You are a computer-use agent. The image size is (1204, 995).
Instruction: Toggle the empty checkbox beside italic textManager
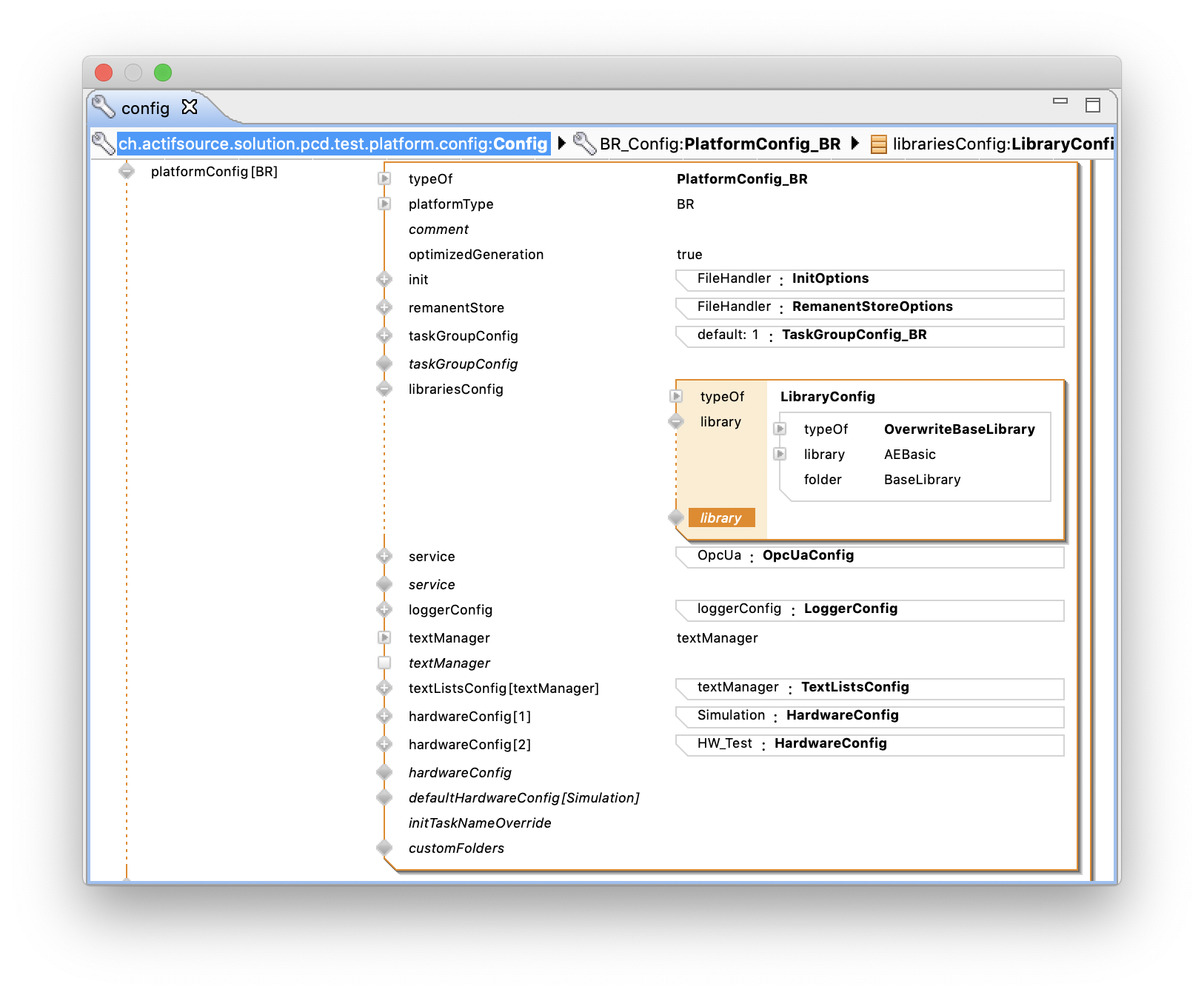pos(384,663)
